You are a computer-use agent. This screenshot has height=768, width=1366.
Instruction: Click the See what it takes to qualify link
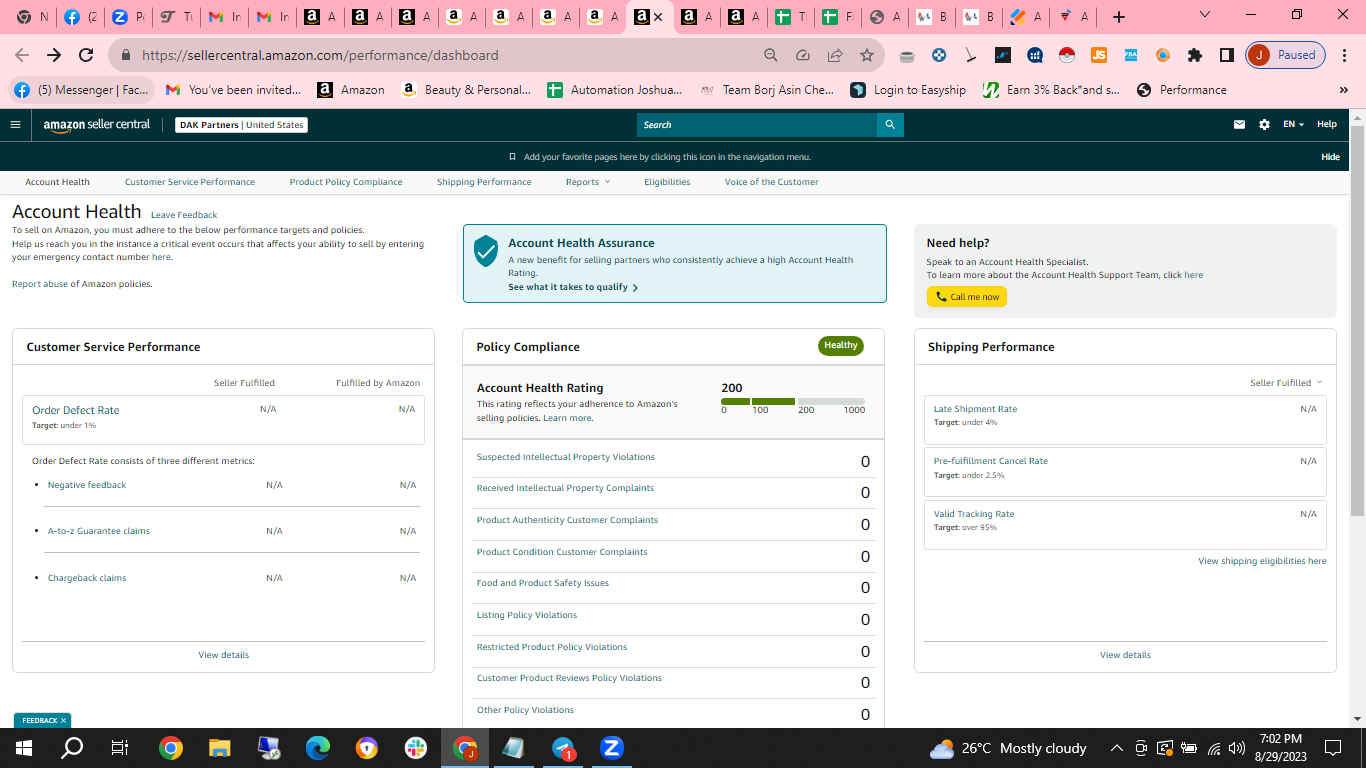573,288
